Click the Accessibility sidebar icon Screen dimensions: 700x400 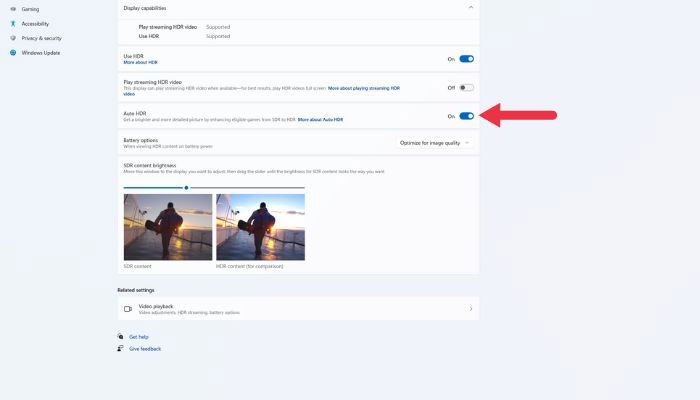[13, 24]
